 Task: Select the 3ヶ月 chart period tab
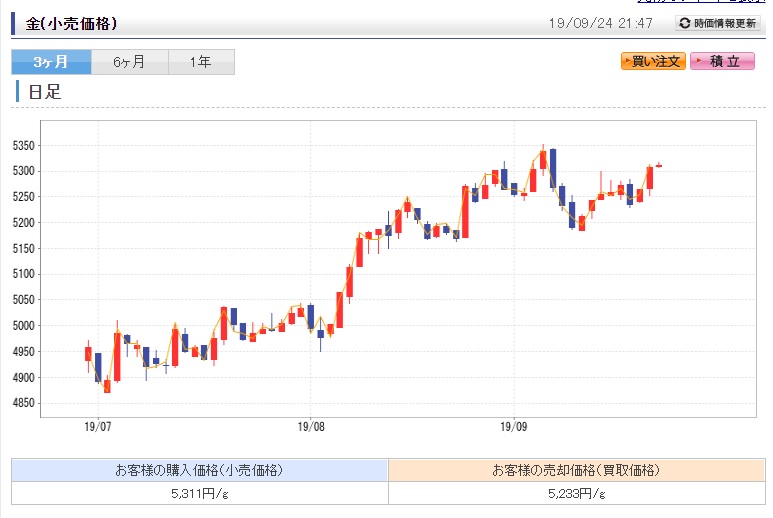[51, 62]
